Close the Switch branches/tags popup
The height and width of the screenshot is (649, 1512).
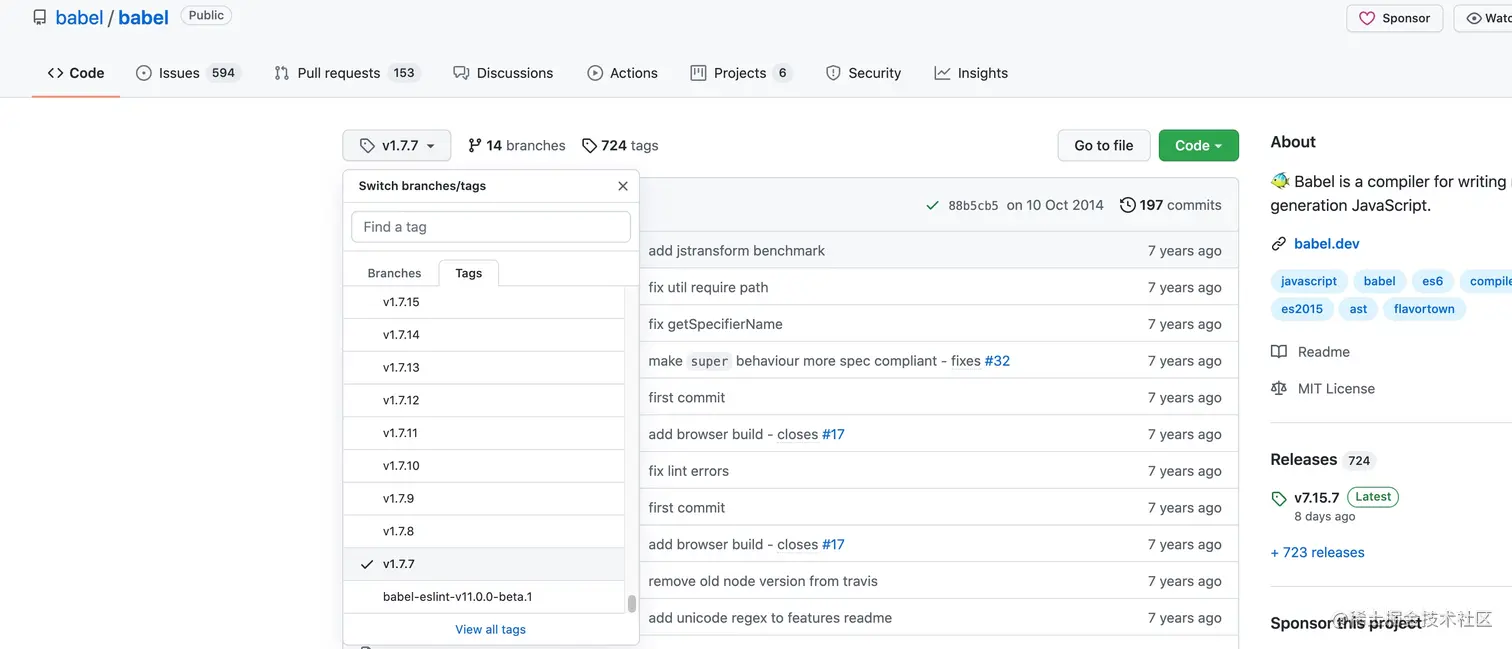point(623,186)
